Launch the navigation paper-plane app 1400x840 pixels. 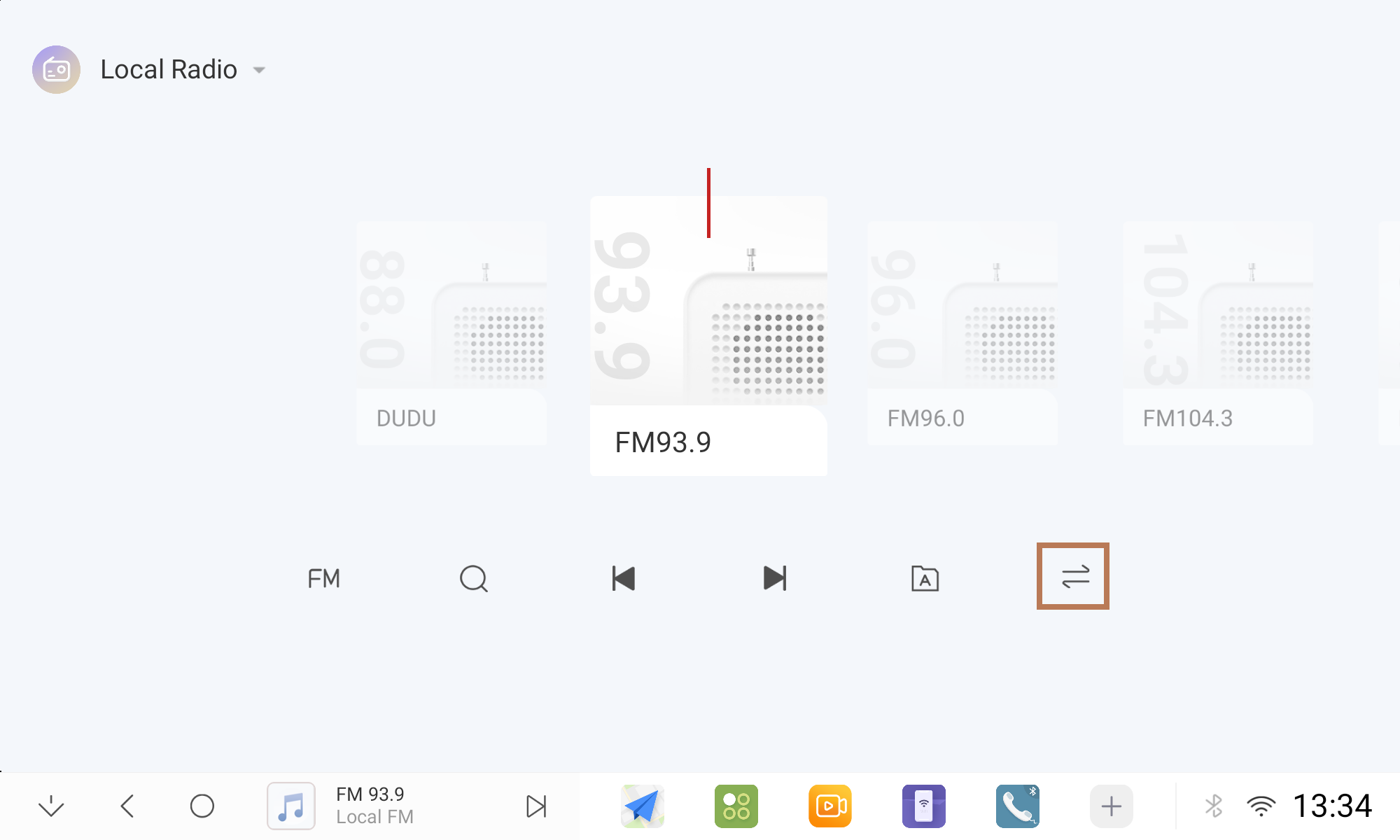(x=643, y=806)
